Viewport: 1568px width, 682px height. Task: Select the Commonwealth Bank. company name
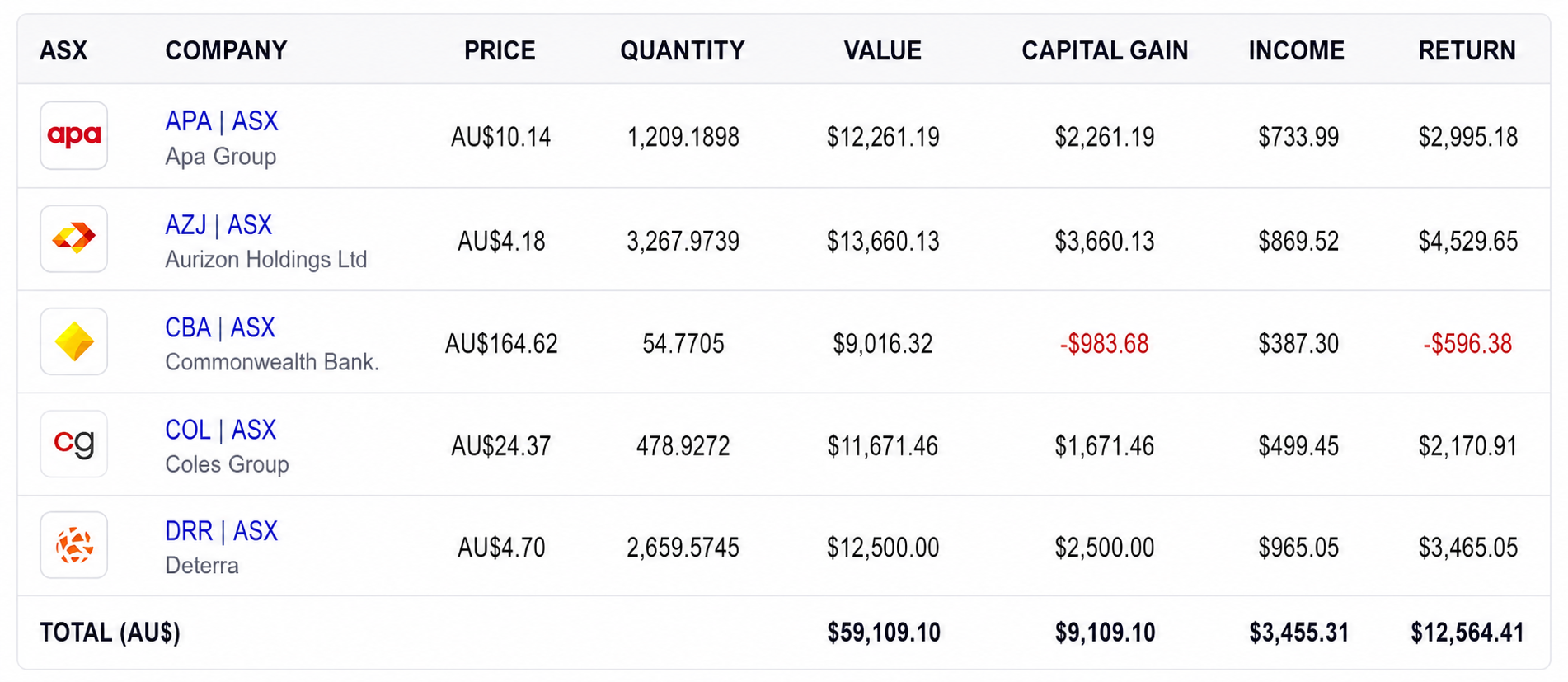tap(272, 363)
